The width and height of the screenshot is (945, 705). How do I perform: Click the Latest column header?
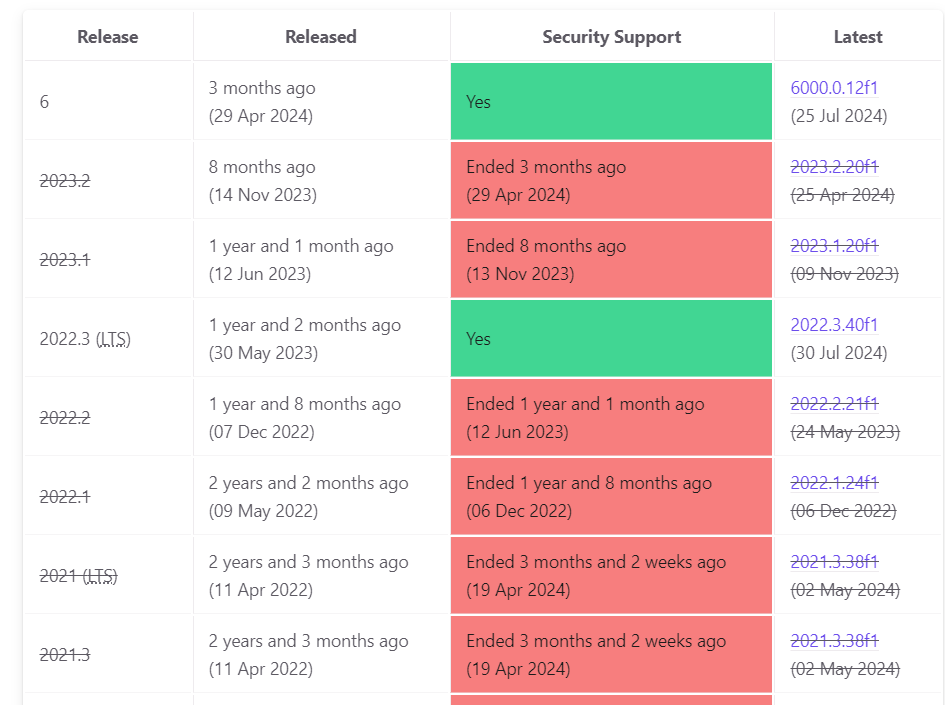pos(858,37)
